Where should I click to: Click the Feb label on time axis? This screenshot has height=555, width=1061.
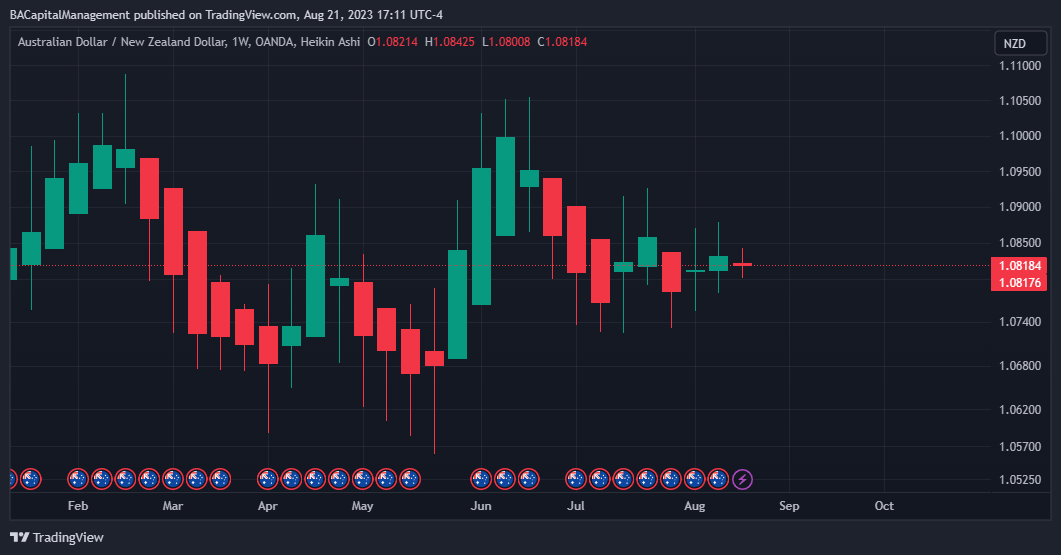(78, 506)
